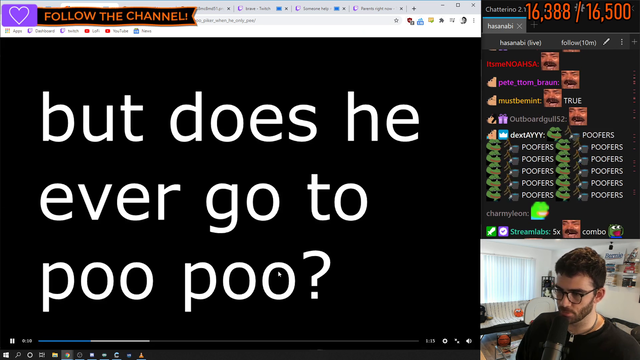The width and height of the screenshot is (640, 360).
Task: Switch to the 'Parents right now' tab
Action: [377, 9]
